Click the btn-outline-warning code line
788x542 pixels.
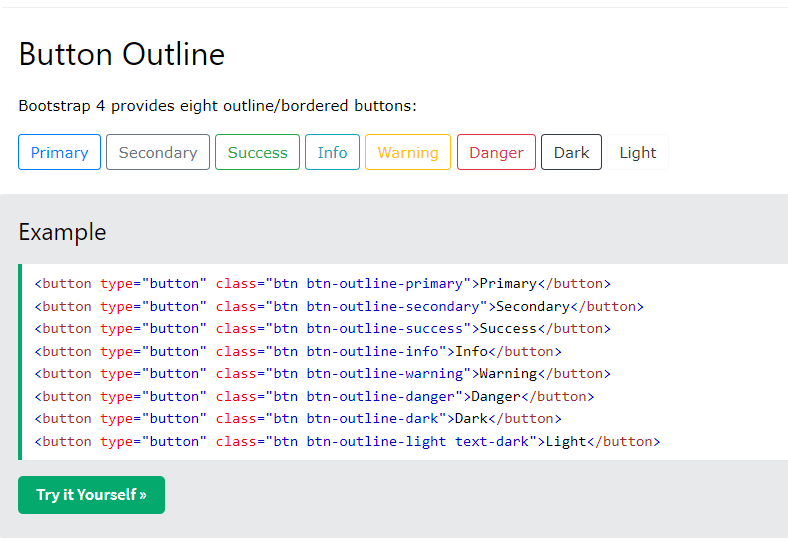click(323, 374)
